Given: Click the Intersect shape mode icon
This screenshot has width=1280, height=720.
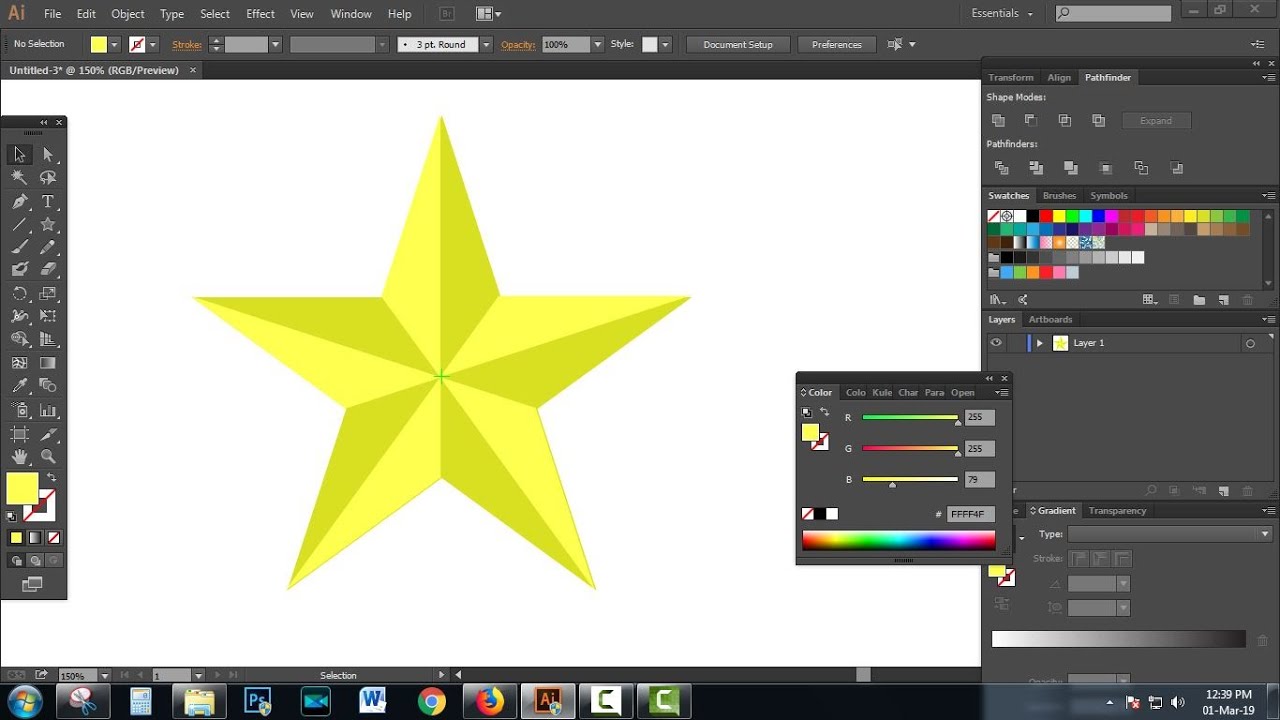Looking at the screenshot, I should pyautogui.click(x=1065, y=120).
